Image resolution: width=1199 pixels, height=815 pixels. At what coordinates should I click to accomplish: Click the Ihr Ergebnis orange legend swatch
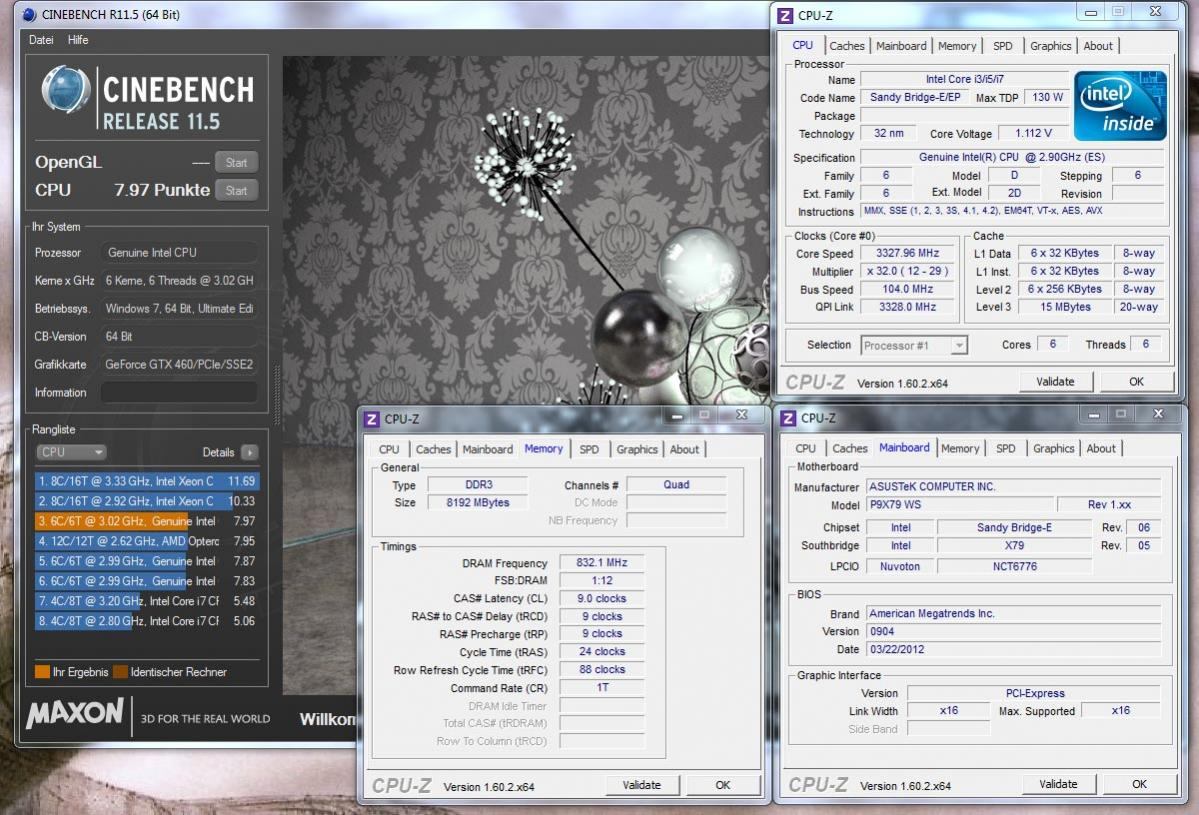(42, 672)
